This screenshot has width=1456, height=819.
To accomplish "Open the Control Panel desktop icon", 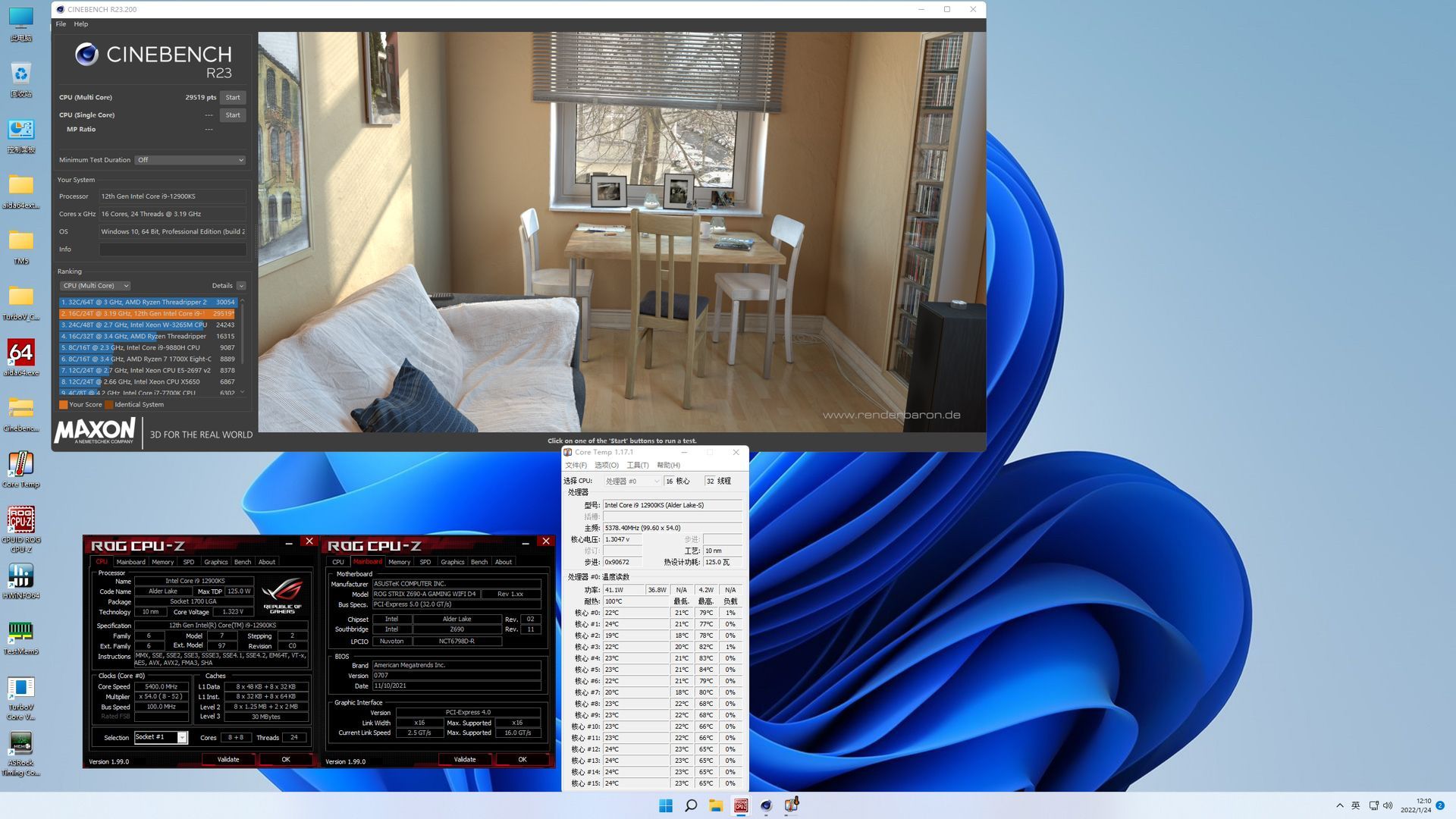I will 20,135.
